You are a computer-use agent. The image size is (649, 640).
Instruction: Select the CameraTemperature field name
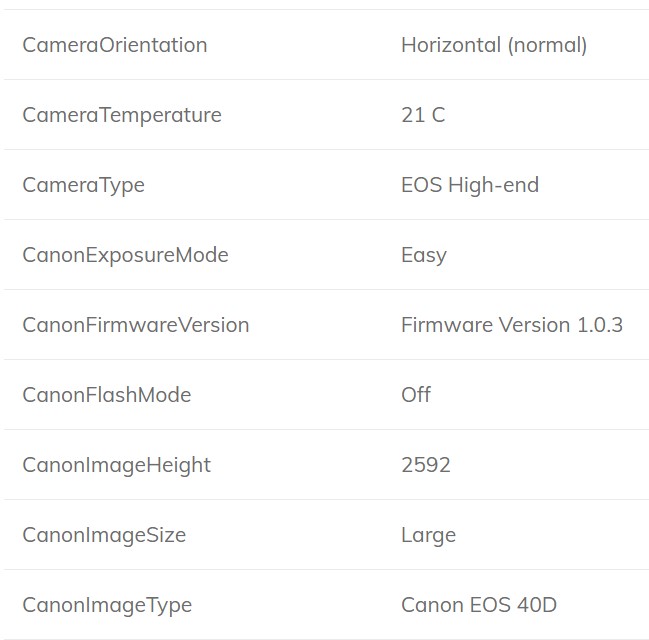(122, 115)
